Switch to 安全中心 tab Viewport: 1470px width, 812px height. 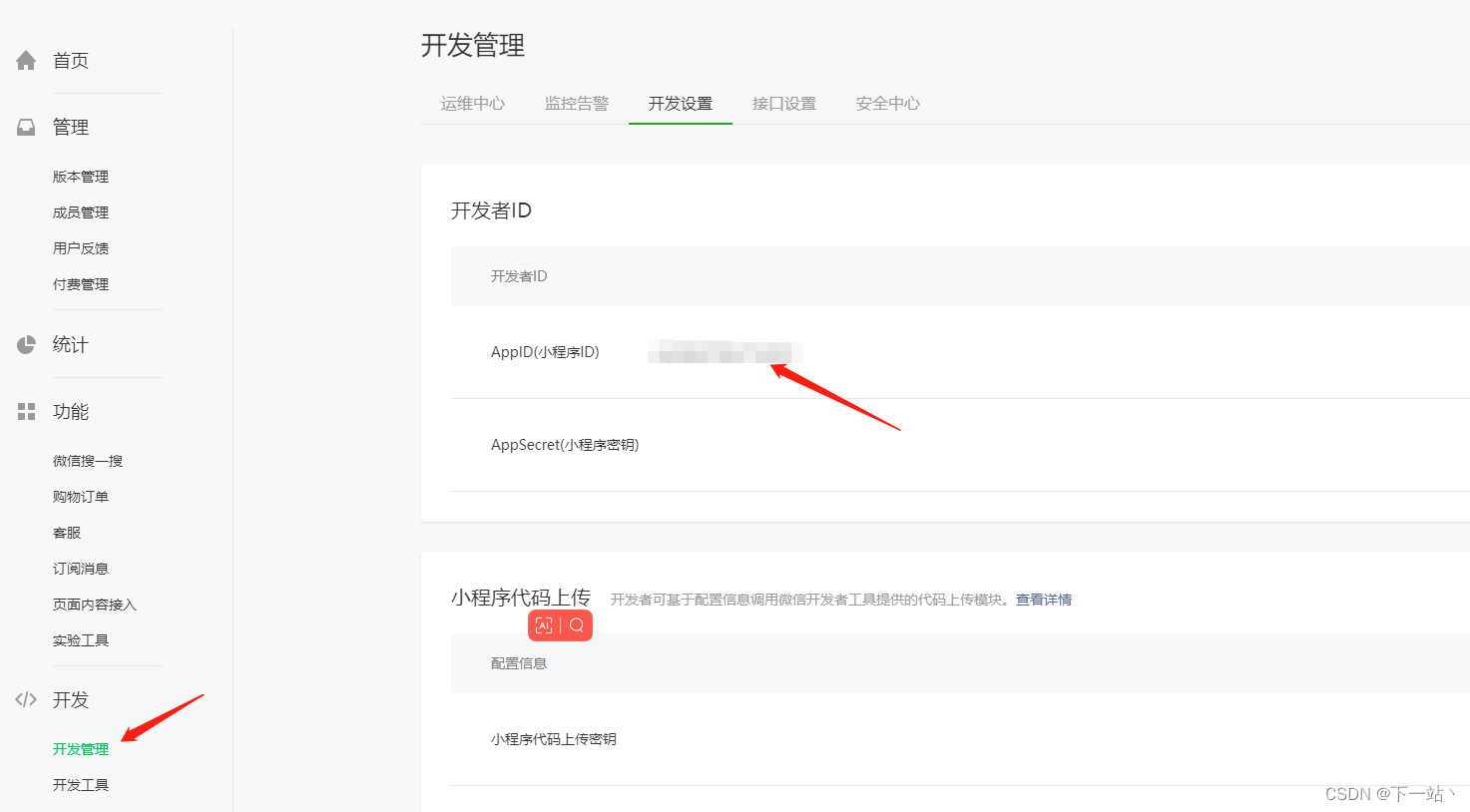[888, 104]
